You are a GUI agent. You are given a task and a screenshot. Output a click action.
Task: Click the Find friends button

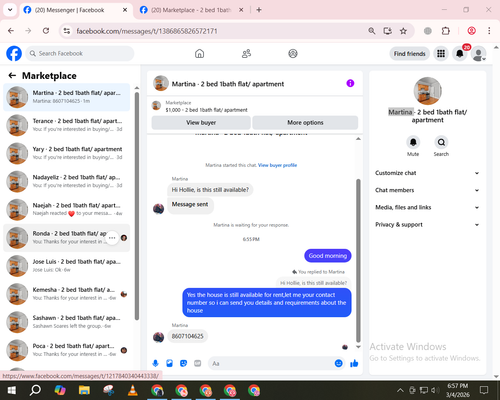coord(410,54)
